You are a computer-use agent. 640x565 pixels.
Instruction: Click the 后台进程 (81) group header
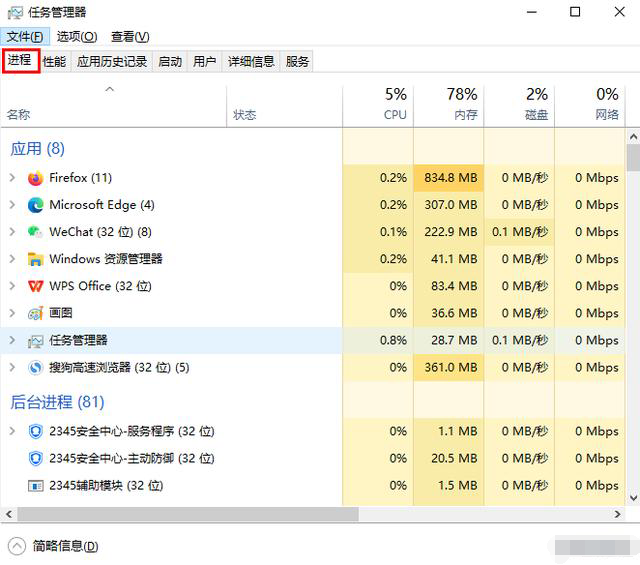[x=58, y=402]
